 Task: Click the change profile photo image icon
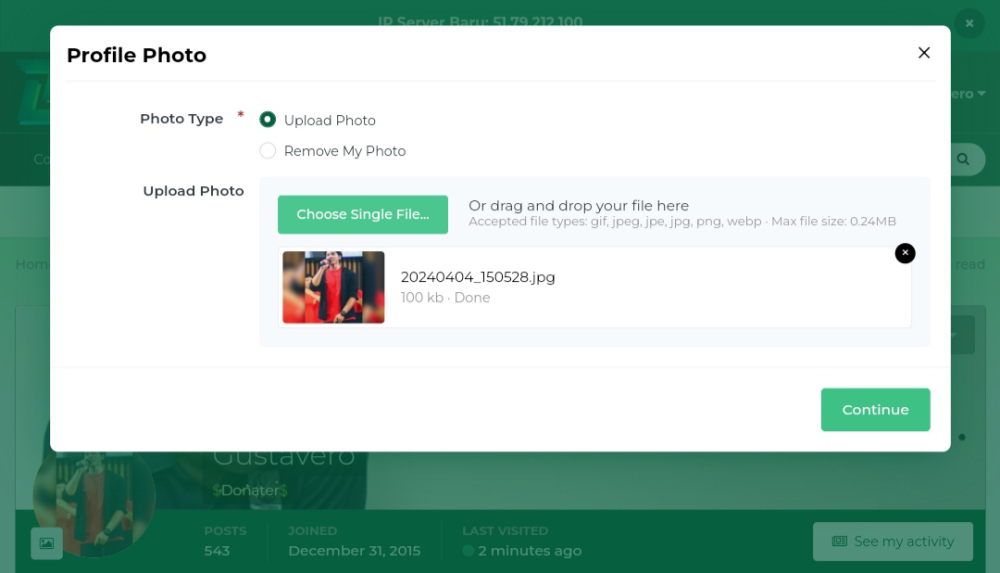47,543
